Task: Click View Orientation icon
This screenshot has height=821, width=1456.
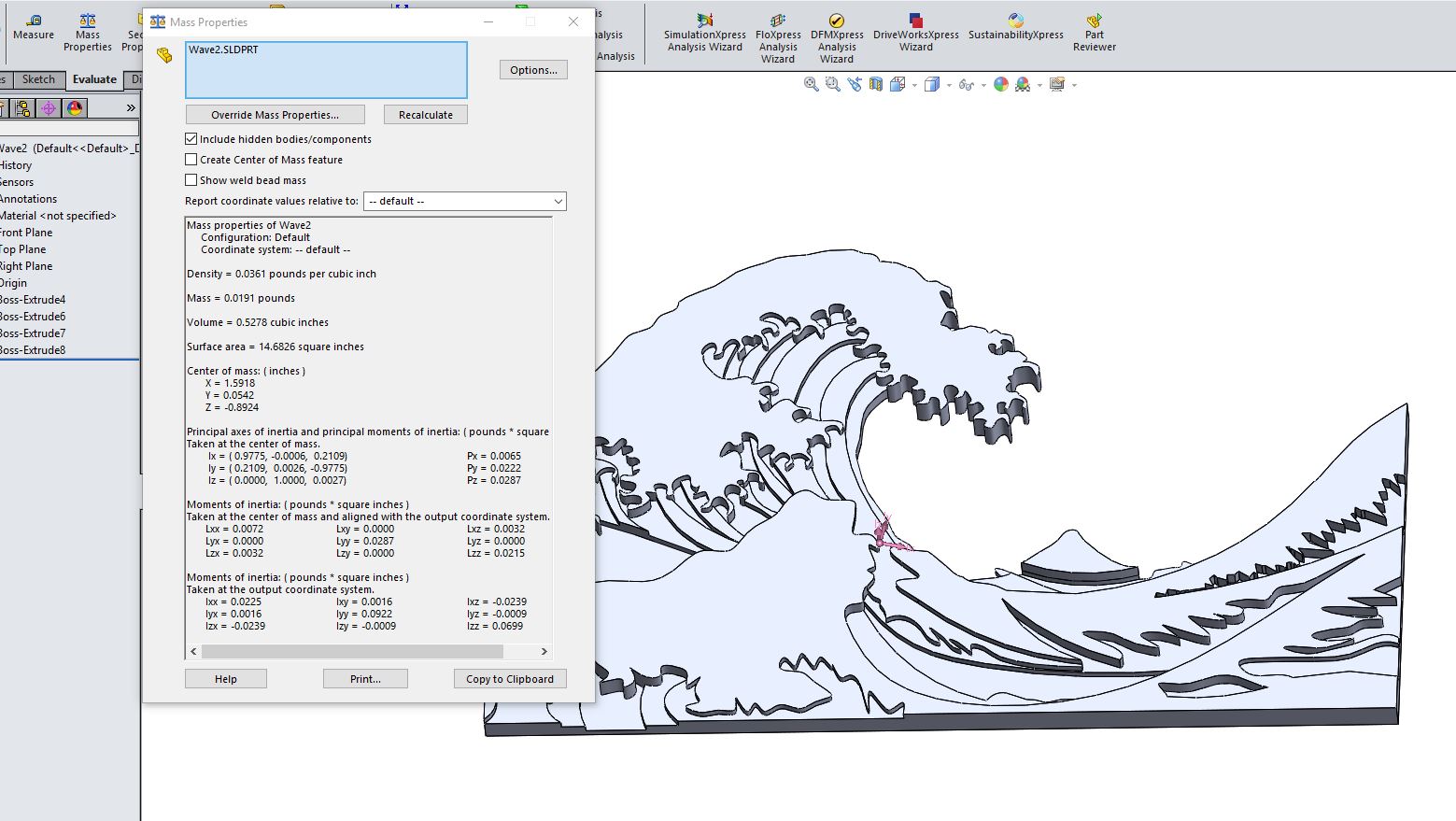Action: (897, 84)
